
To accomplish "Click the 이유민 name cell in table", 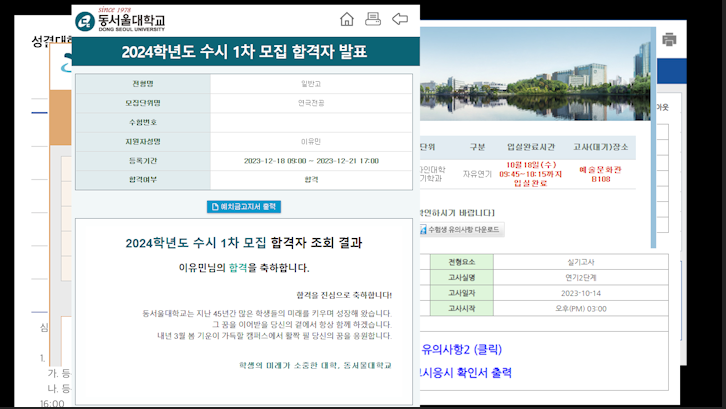I will pyautogui.click(x=311, y=141).
